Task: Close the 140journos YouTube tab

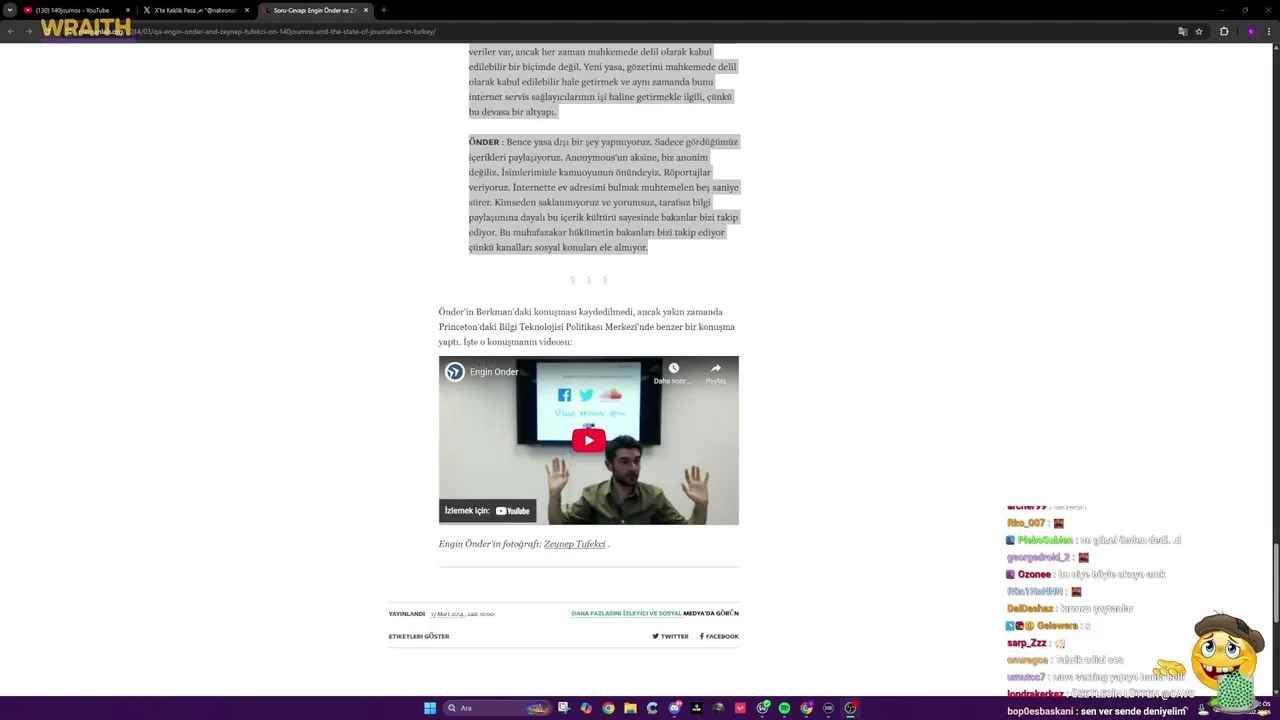Action: pos(127,10)
